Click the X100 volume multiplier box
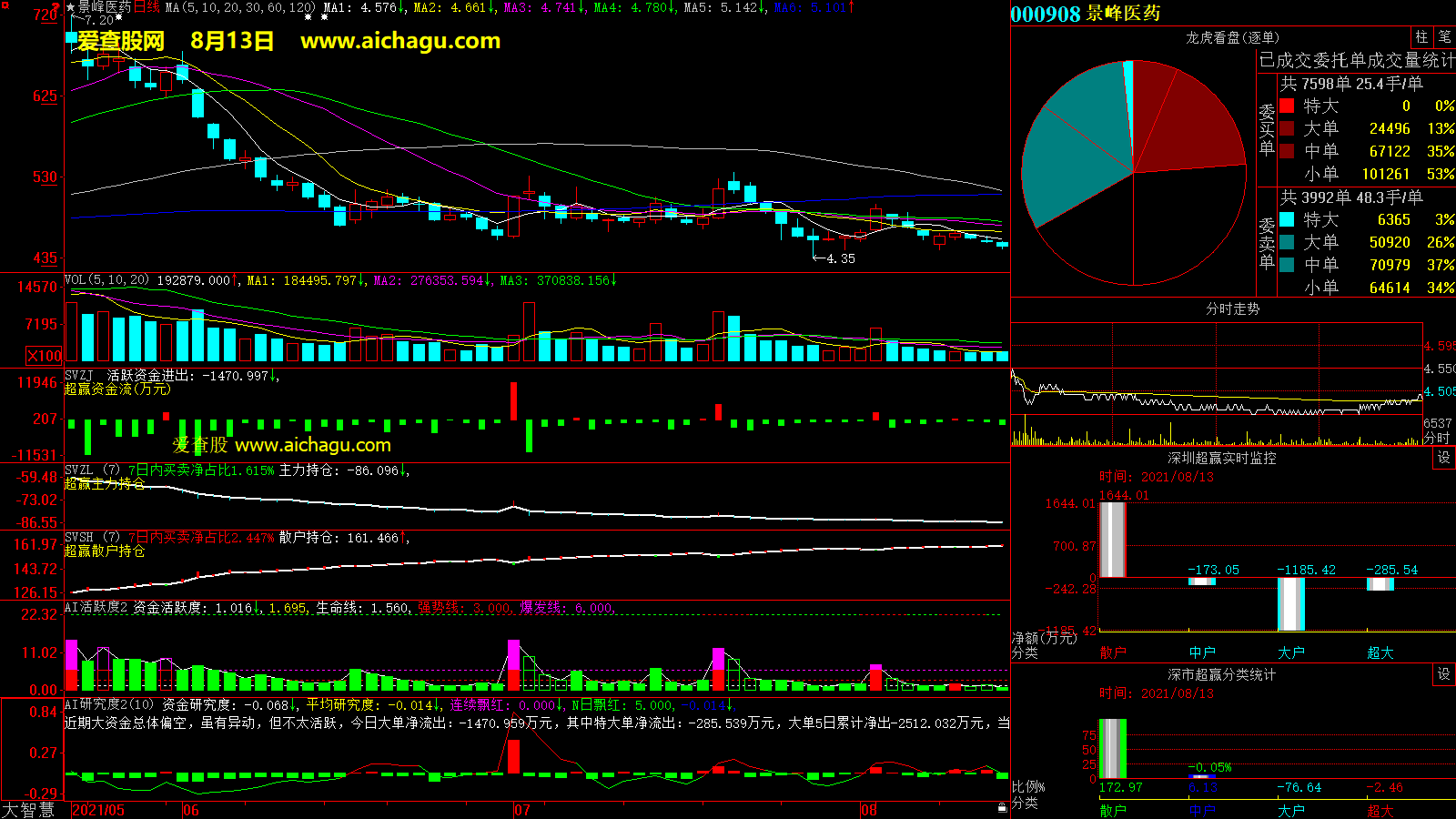 [45, 356]
